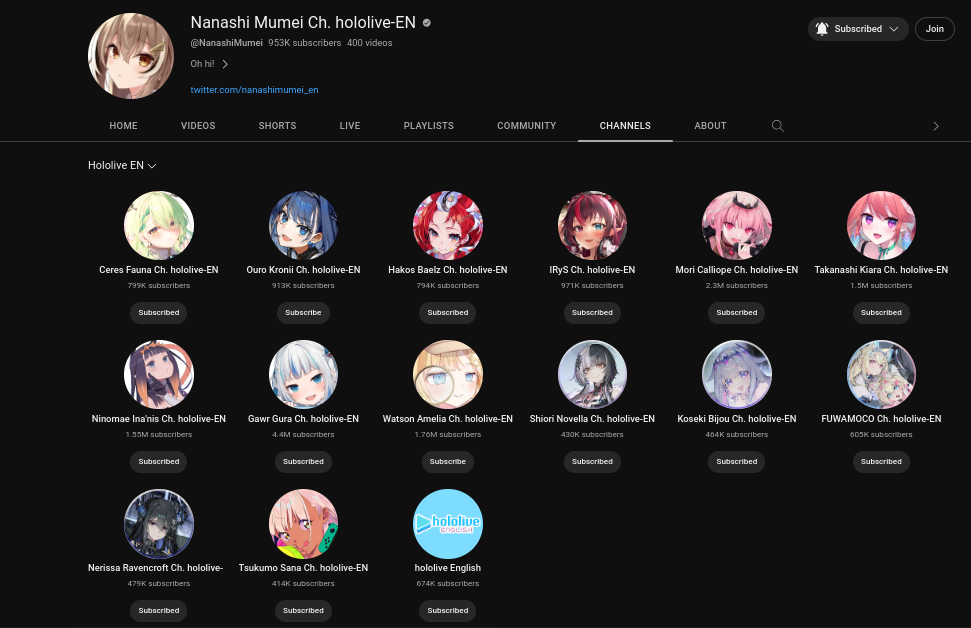
Task: Click Subscribed button under Nerissa Ravencroft
Action: (x=159, y=611)
